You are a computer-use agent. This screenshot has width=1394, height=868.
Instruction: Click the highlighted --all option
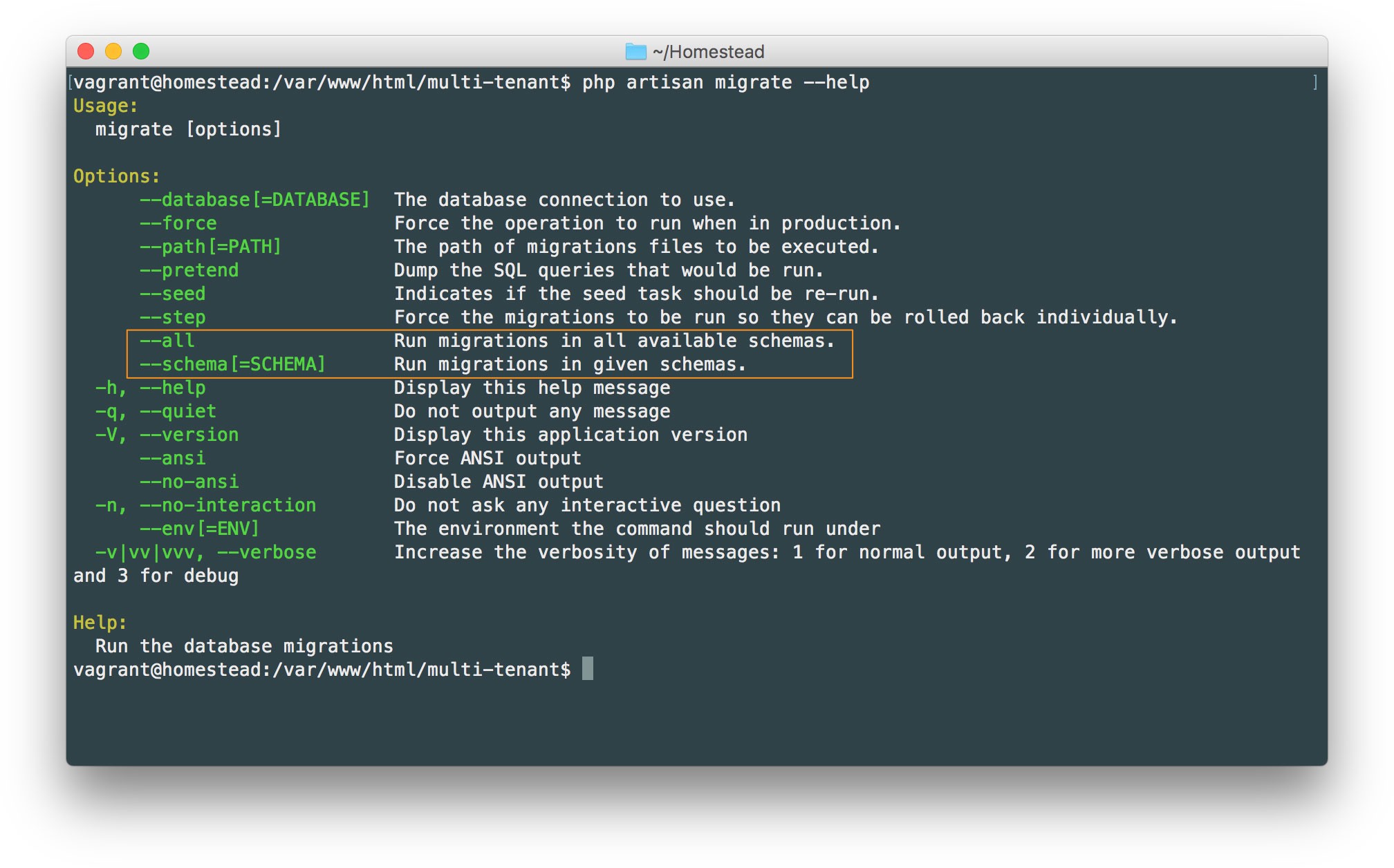click(167, 341)
